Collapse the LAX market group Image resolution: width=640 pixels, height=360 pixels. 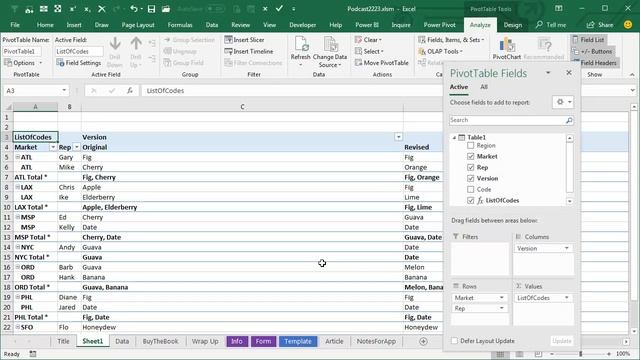pyautogui.click(x=18, y=187)
